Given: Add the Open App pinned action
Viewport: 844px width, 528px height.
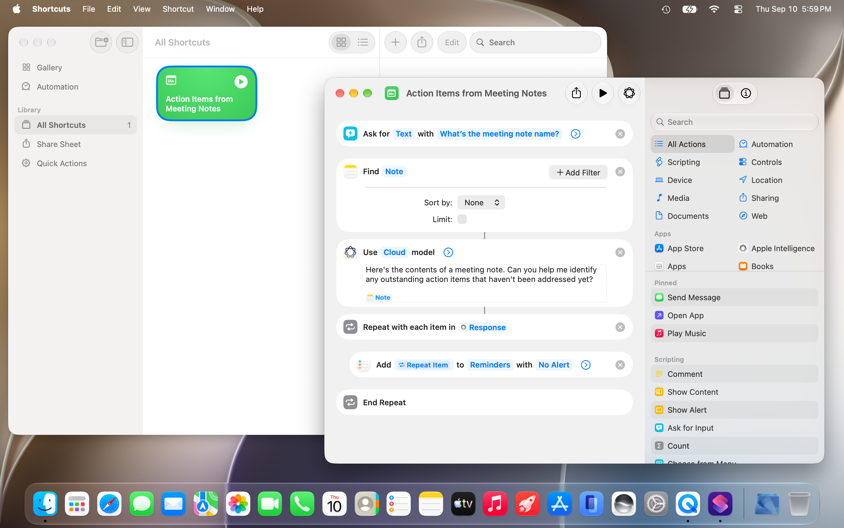Looking at the screenshot, I should [x=734, y=315].
